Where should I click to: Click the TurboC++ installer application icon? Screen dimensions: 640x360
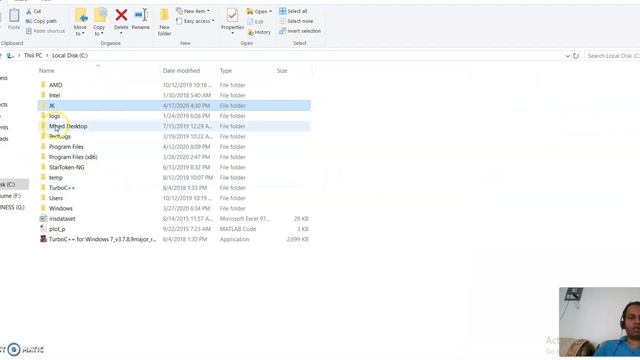(43, 239)
